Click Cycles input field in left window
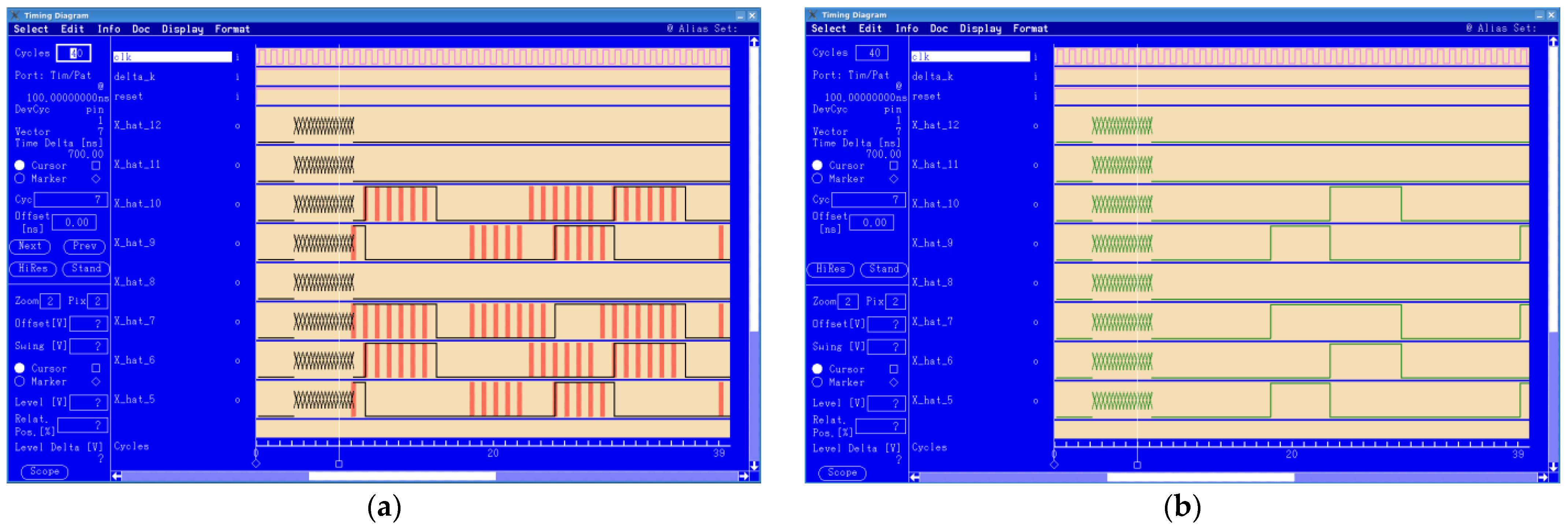1568x531 pixels. pyautogui.click(x=74, y=53)
